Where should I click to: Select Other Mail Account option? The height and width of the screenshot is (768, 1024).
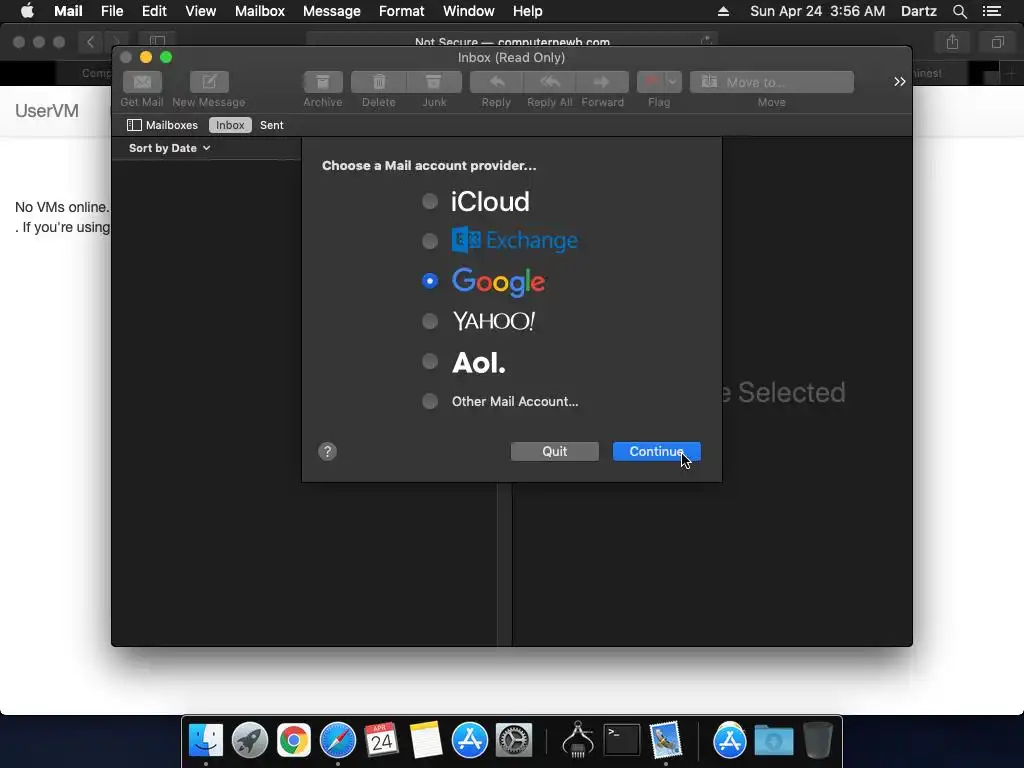click(x=430, y=401)
